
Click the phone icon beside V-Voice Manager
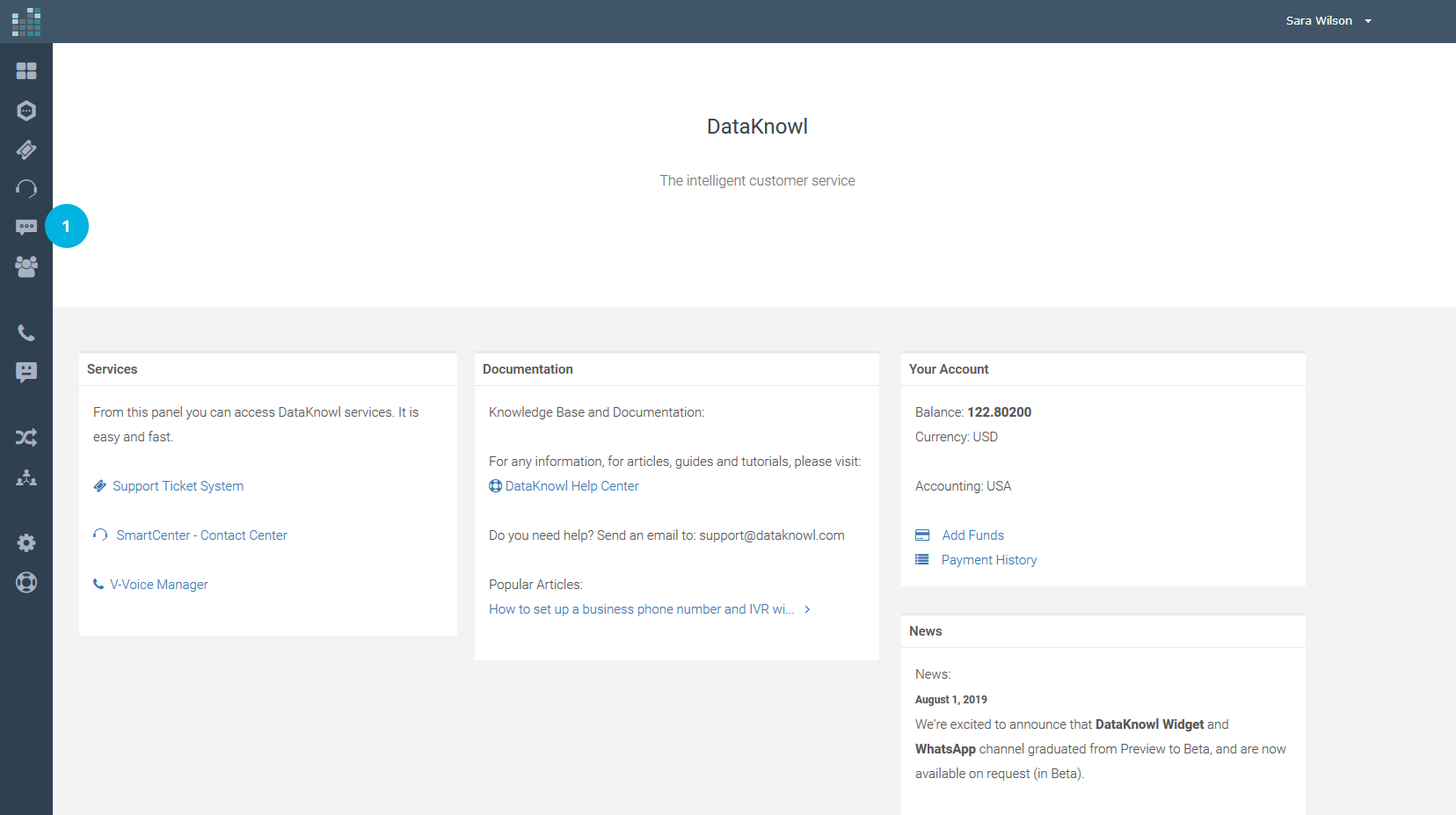tap(98, 584)
